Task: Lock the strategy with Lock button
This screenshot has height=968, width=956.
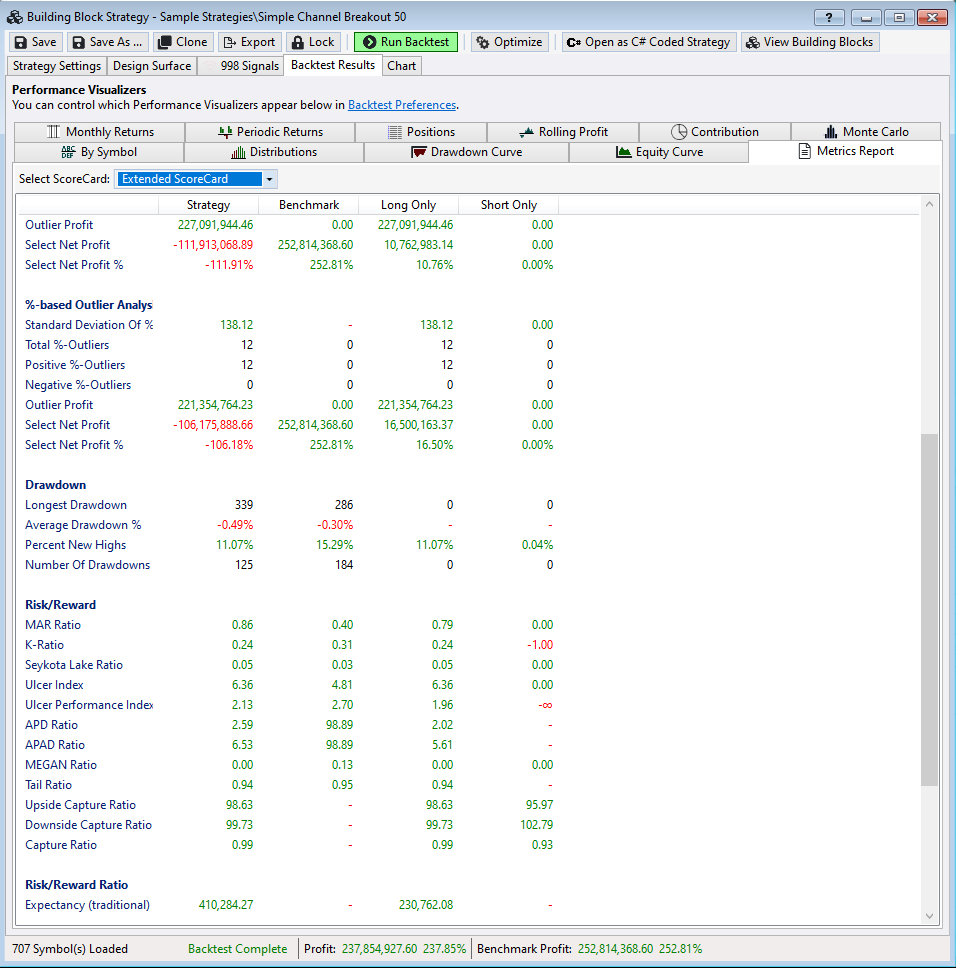Action: point(313,42)
